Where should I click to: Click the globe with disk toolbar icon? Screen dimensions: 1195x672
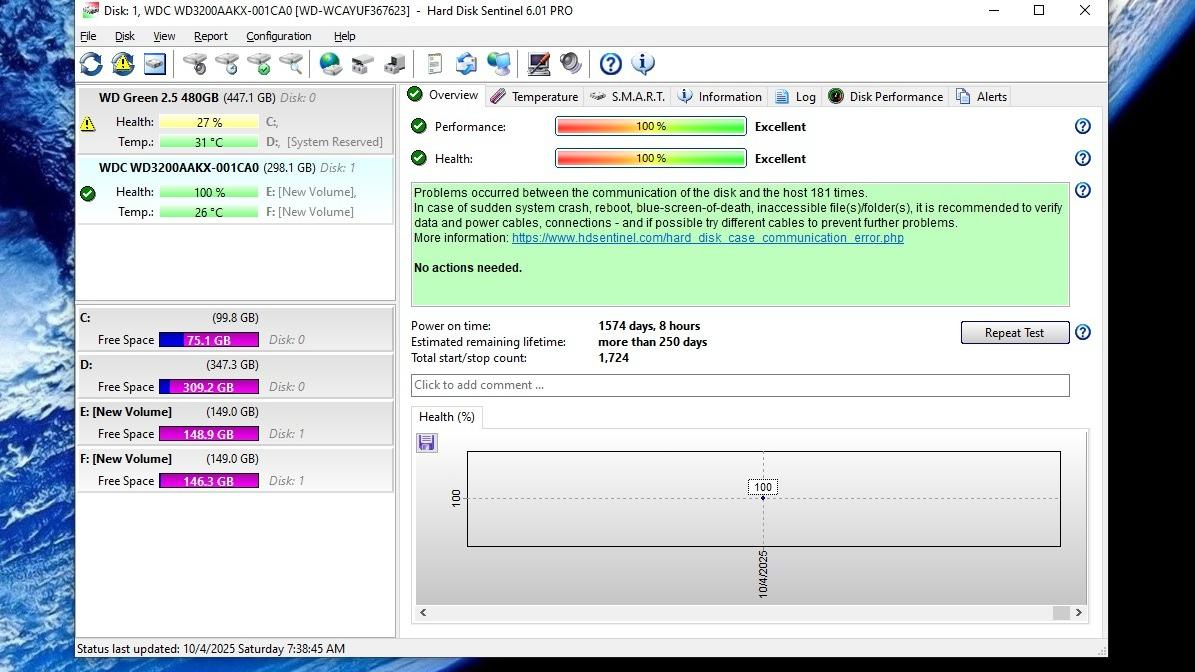(x=330, y=64)
